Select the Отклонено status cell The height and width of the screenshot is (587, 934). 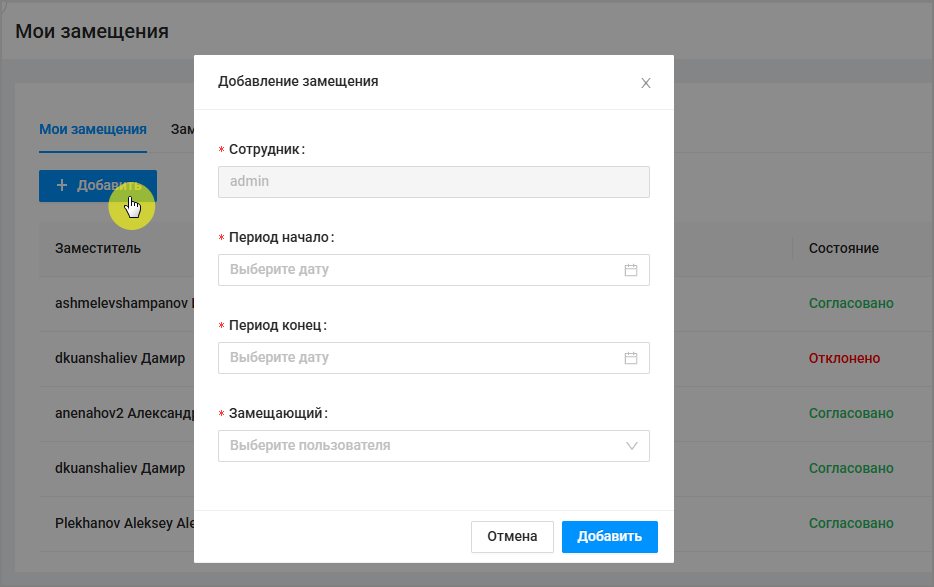click(844, 358)
